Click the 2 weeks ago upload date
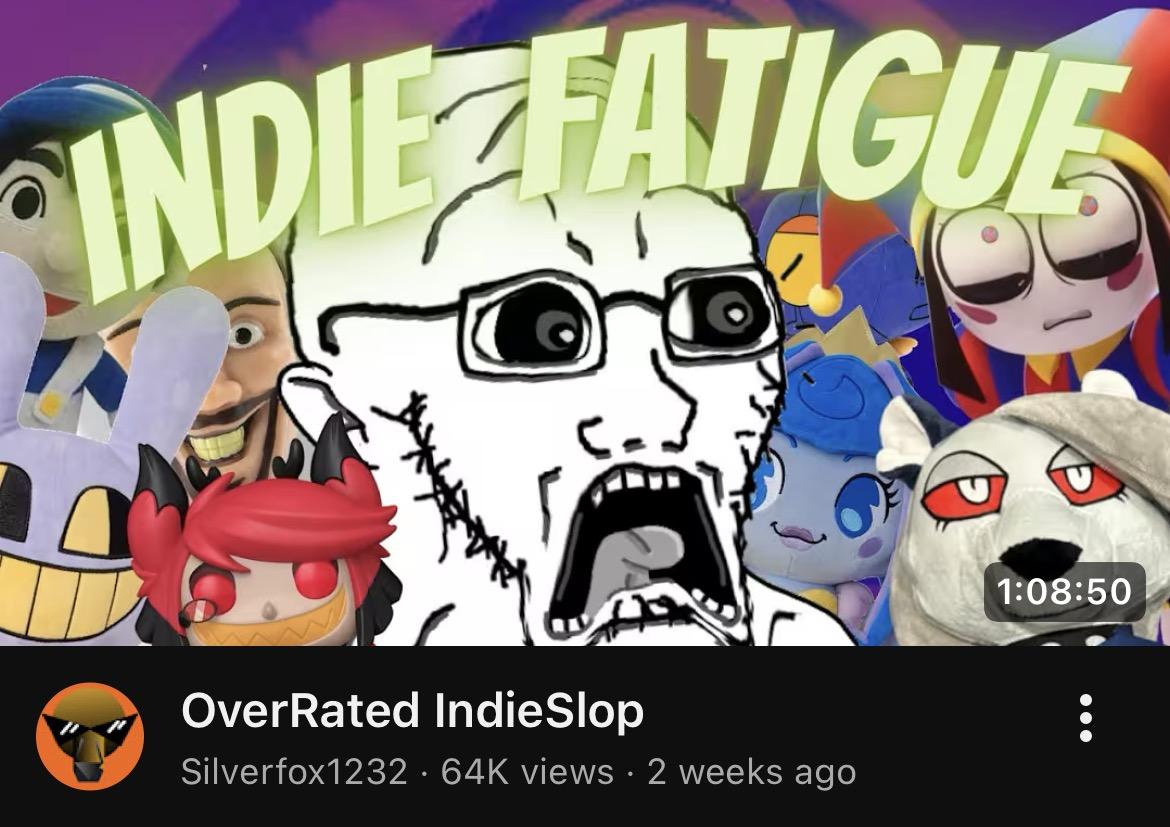The image size is (1170, 827). coord(751,772)
